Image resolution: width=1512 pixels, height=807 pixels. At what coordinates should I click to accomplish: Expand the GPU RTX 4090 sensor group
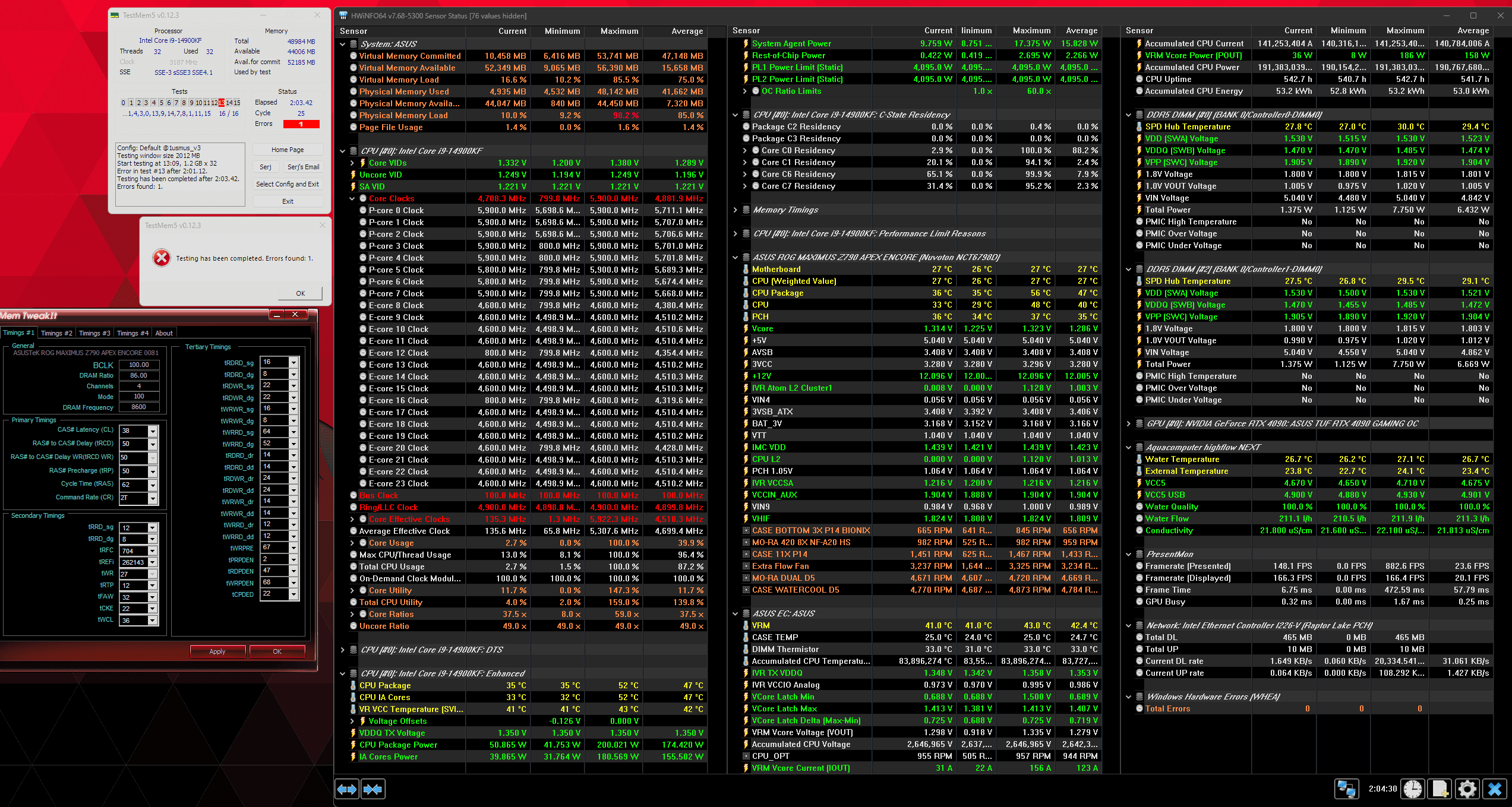point(1129,423)
